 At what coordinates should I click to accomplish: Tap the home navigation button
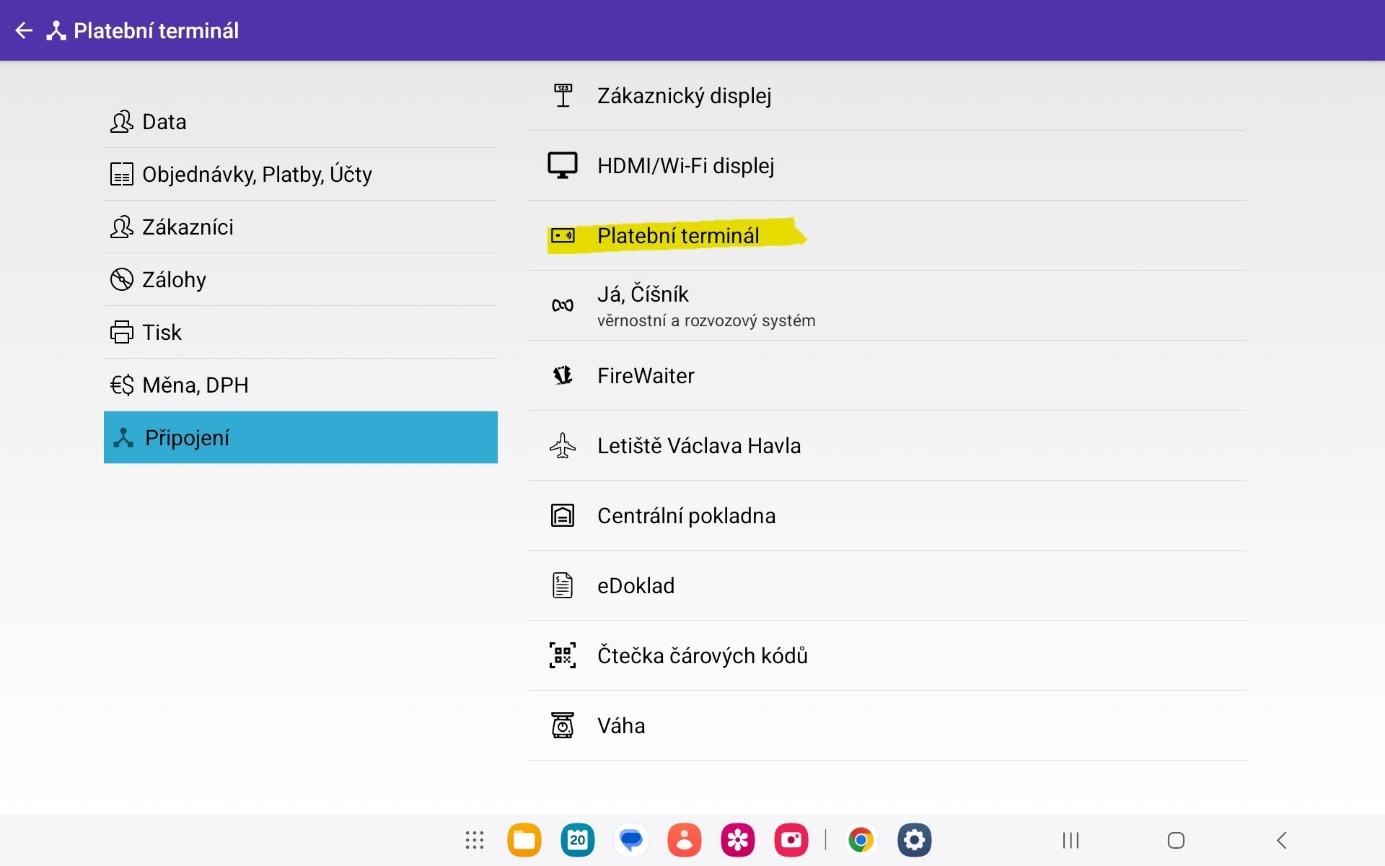tap(1176, 840)
